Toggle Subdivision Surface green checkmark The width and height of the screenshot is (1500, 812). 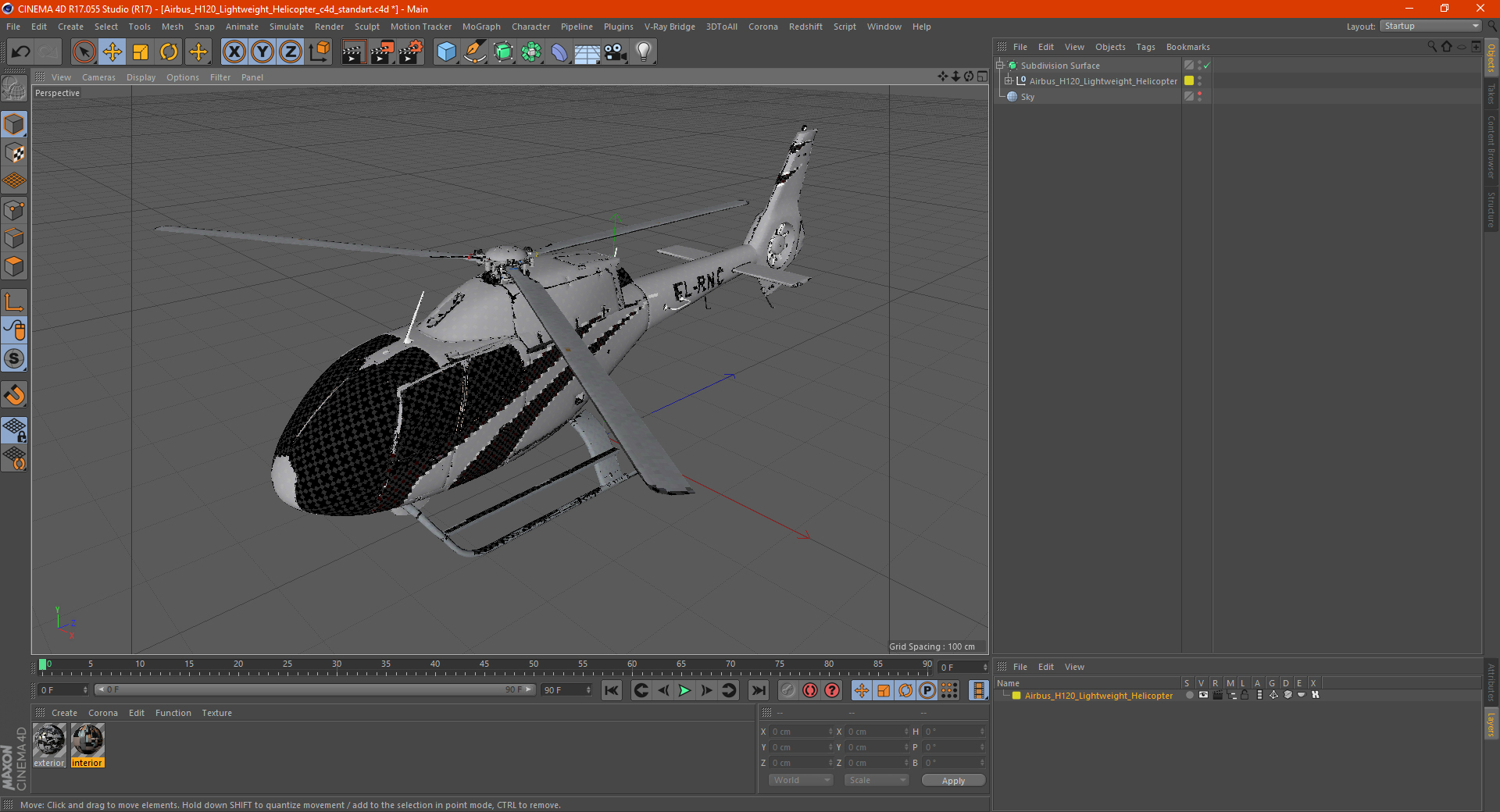pos(1207,66)
